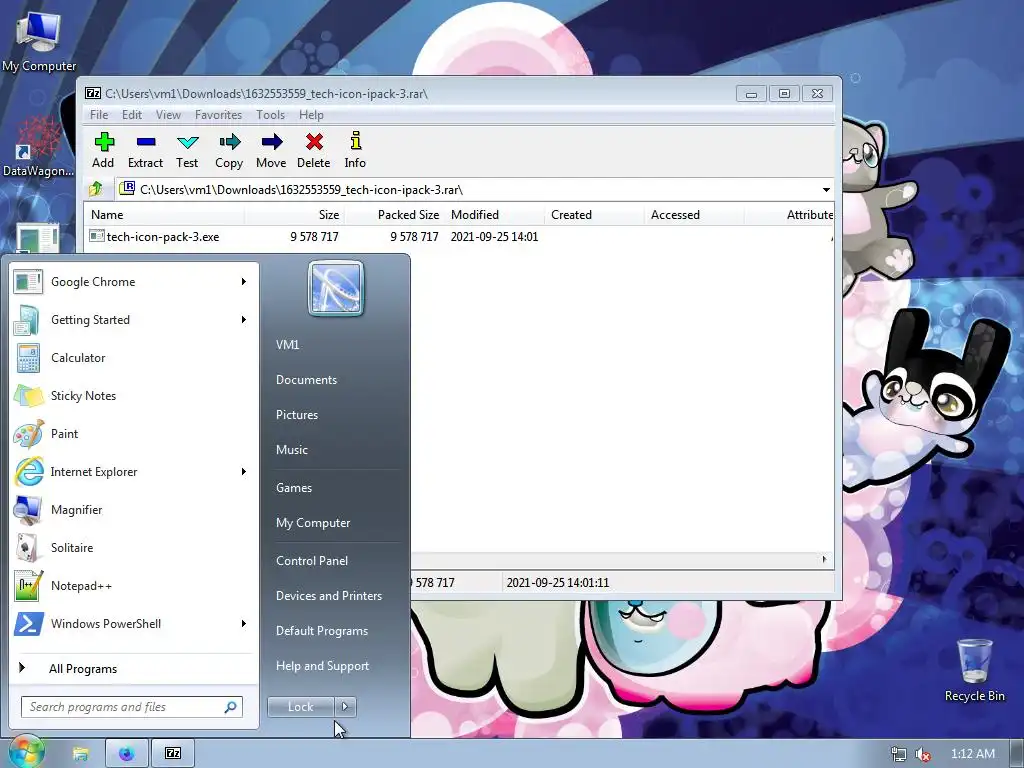Open Default Programs
The height and width of the screenshot is (768, 1024).
(321, 631)
